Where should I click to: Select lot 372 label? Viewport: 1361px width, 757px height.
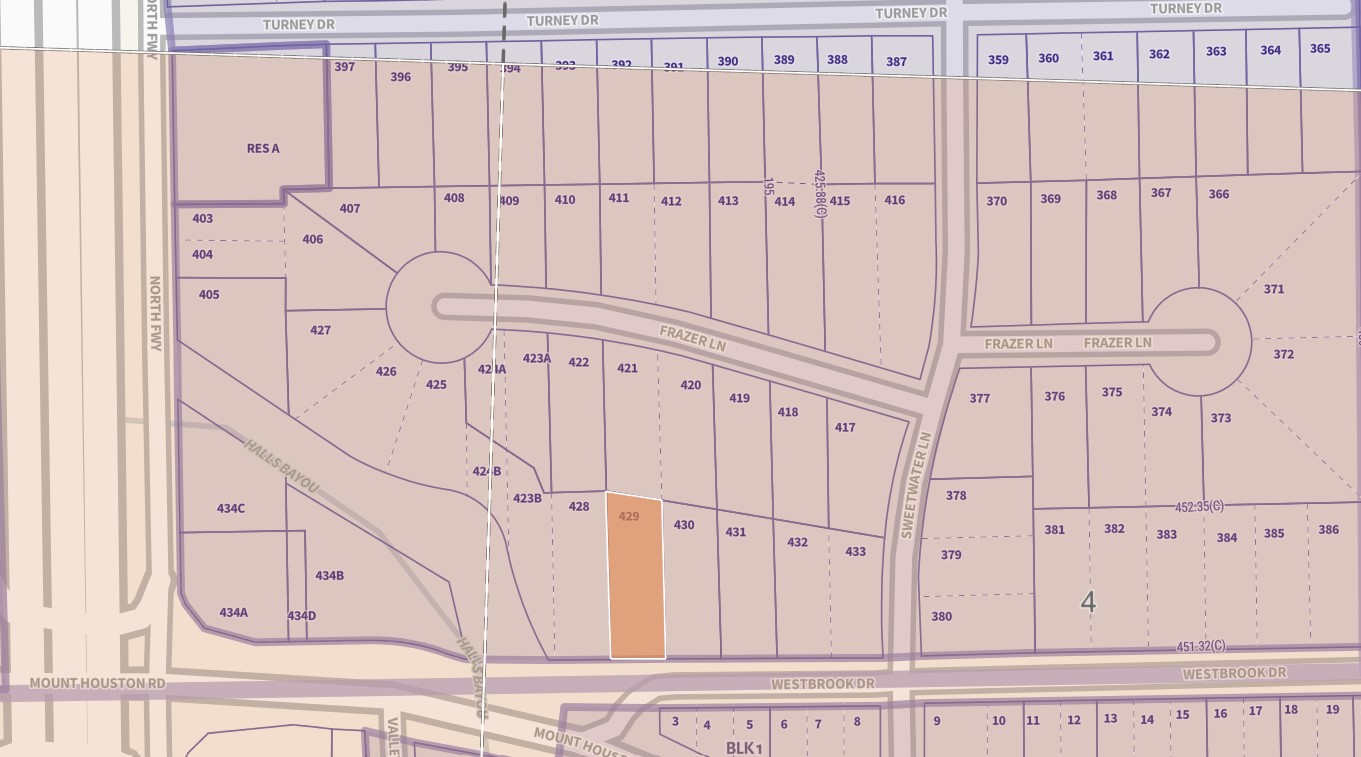[x=1284, y=354]
